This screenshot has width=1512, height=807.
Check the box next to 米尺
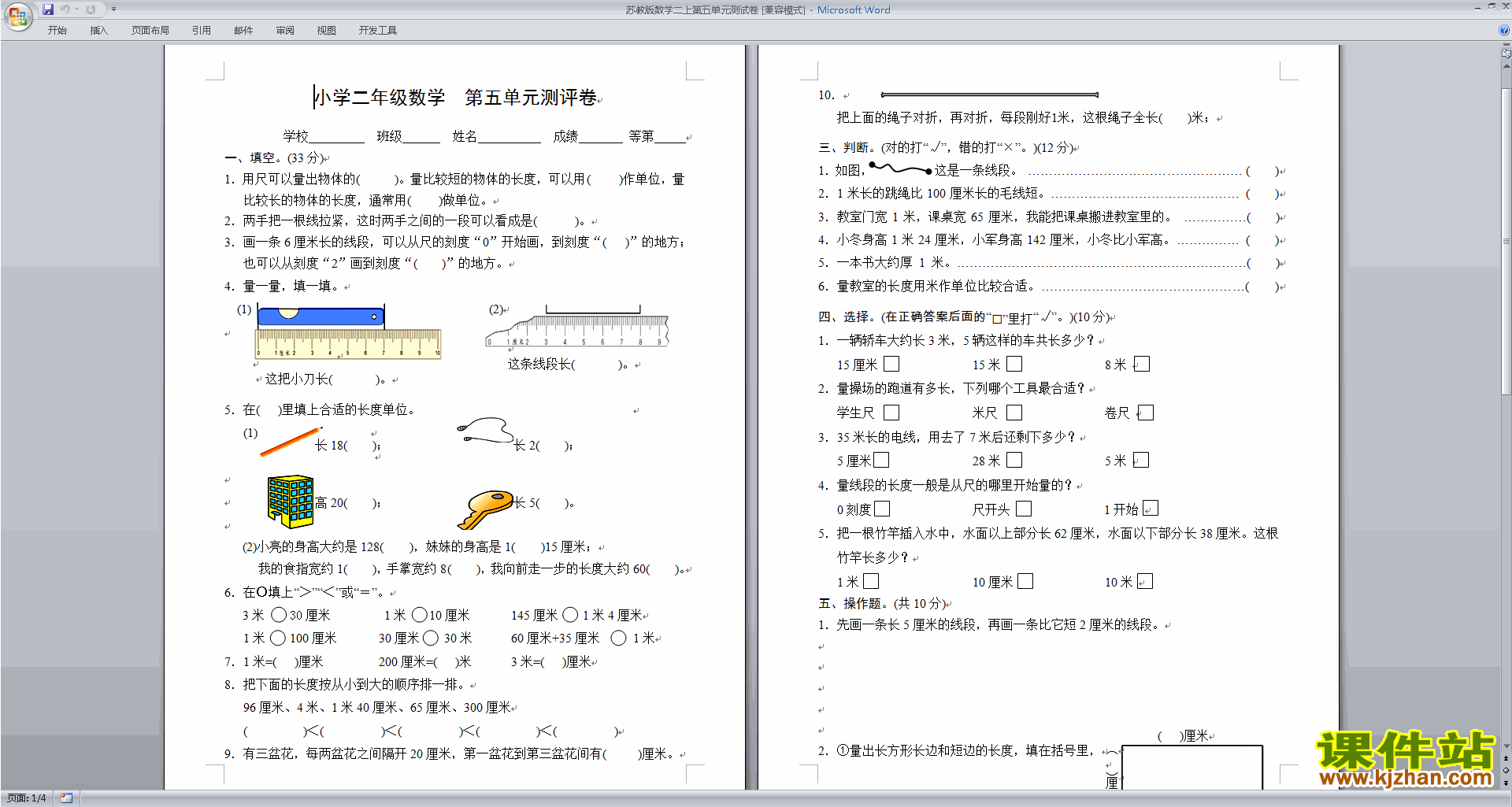coord(1014,413)
